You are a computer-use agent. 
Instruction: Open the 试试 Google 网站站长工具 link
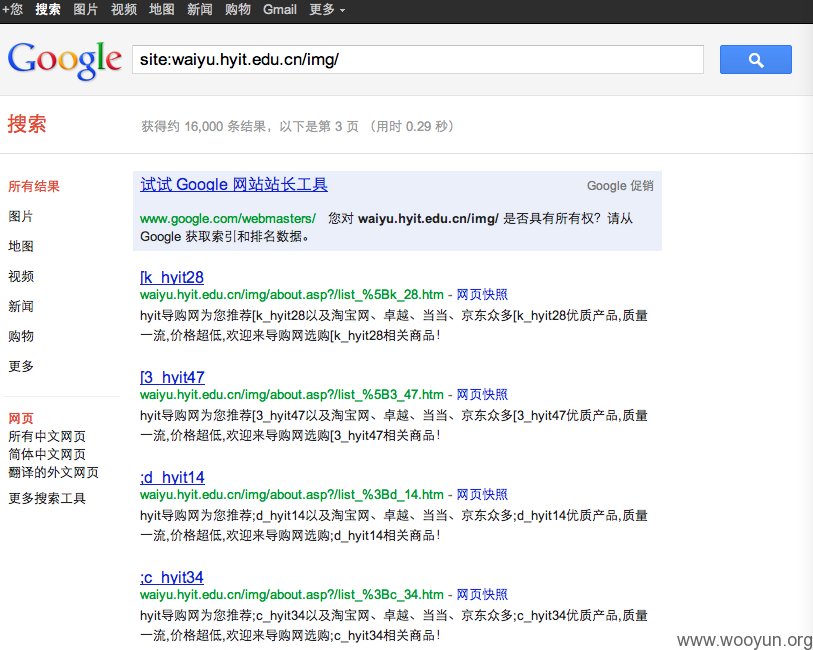(x=234, y=185)
